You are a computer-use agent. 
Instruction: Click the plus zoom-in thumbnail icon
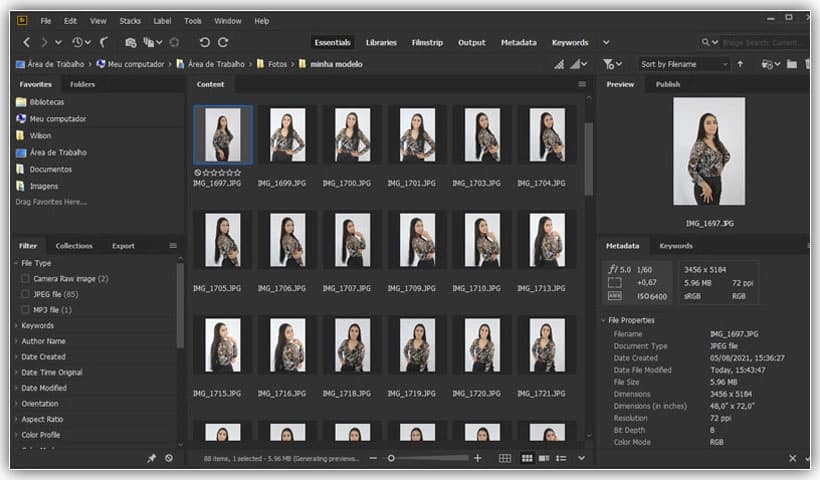(x=477, y=458)
